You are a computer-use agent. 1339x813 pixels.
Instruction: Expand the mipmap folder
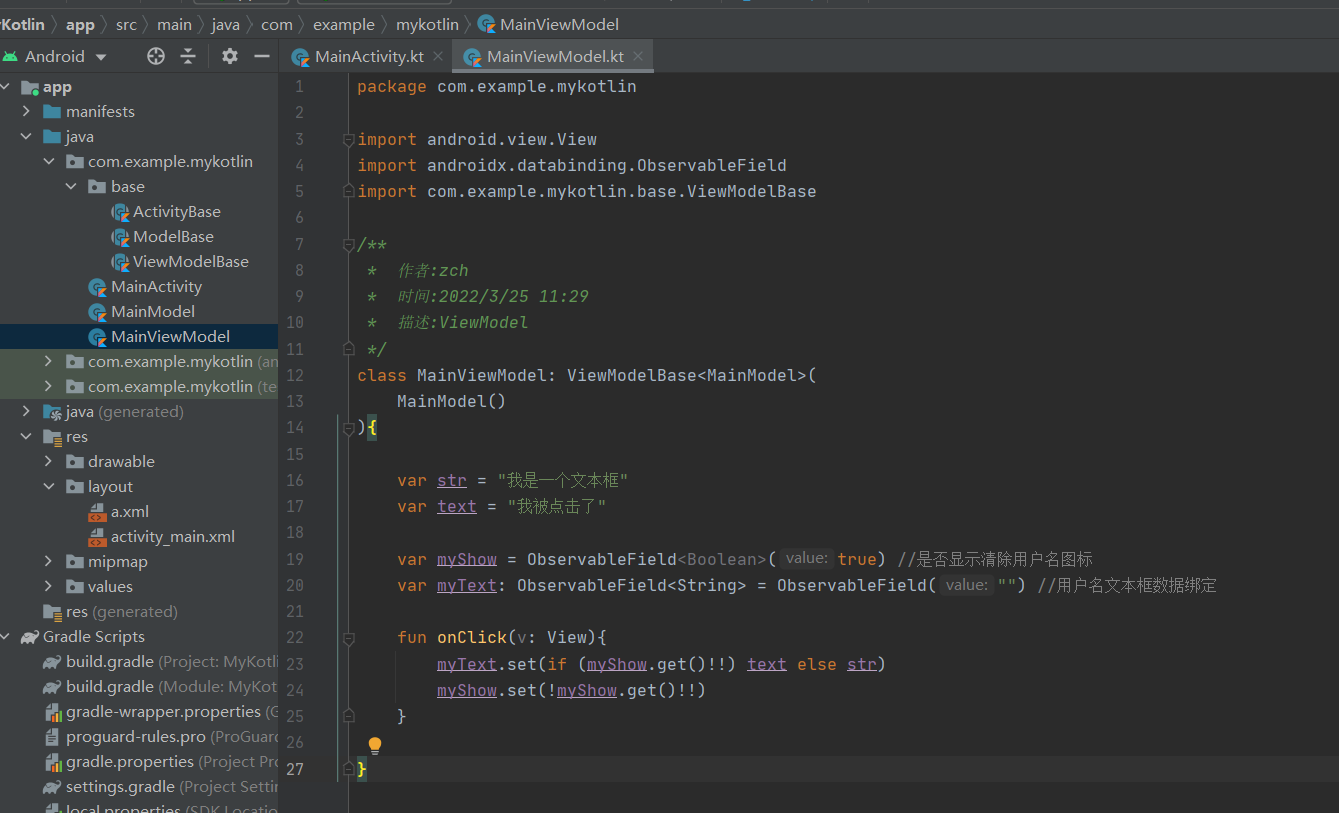47,561
